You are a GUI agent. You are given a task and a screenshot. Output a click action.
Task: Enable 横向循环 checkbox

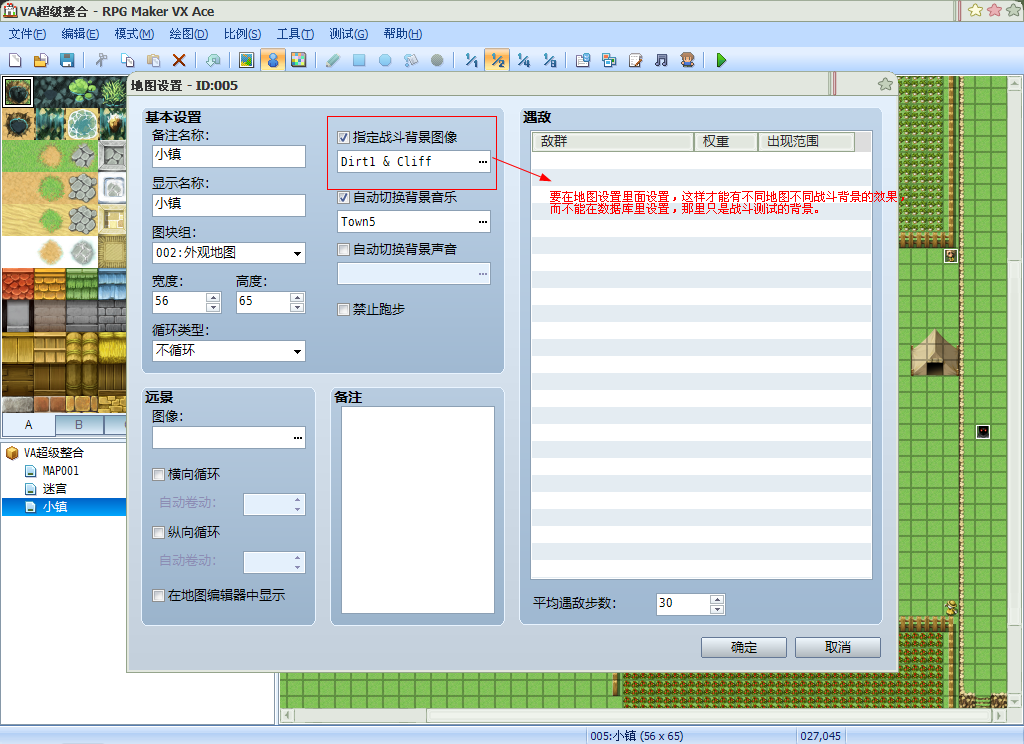point(158,475)
